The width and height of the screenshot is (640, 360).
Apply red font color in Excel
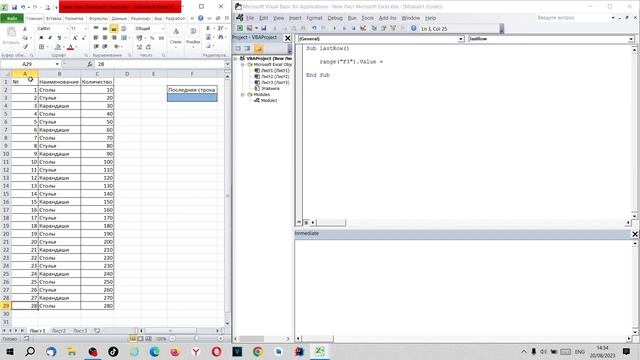pyautogui.click(x=71, y=47)
